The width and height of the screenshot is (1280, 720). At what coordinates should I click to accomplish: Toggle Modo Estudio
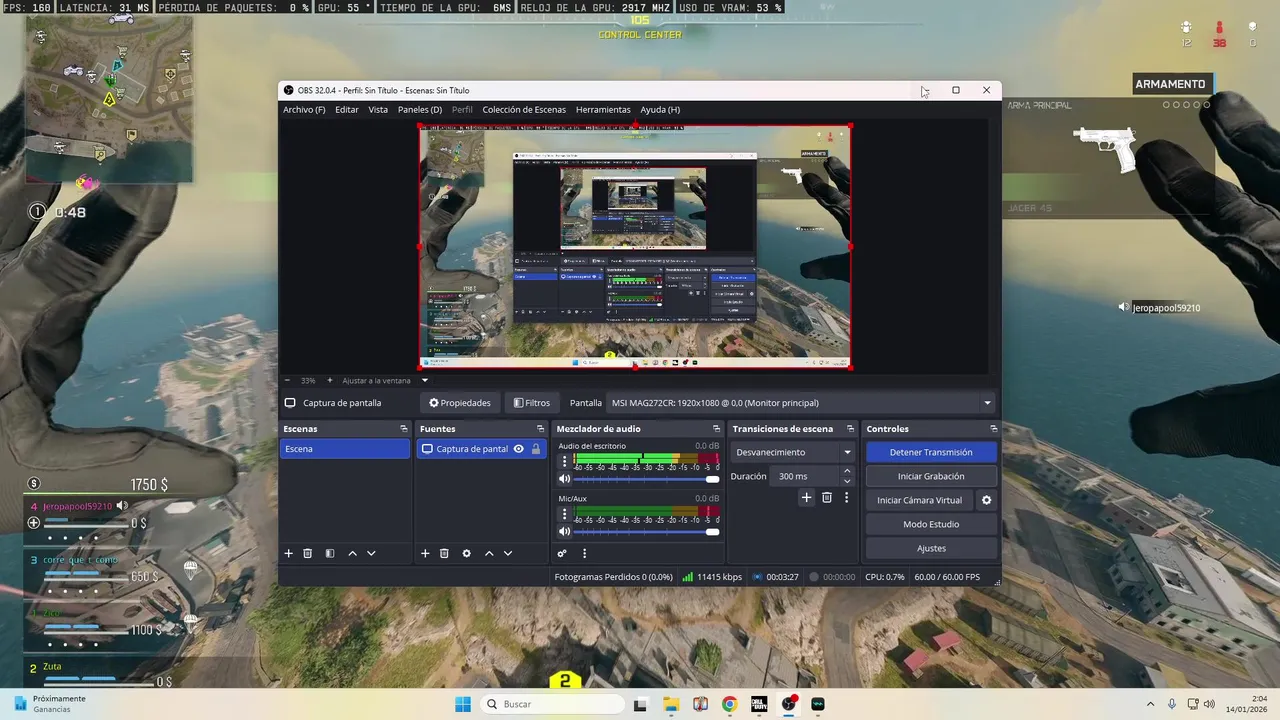pyautogui.click(x=931, y=524)
